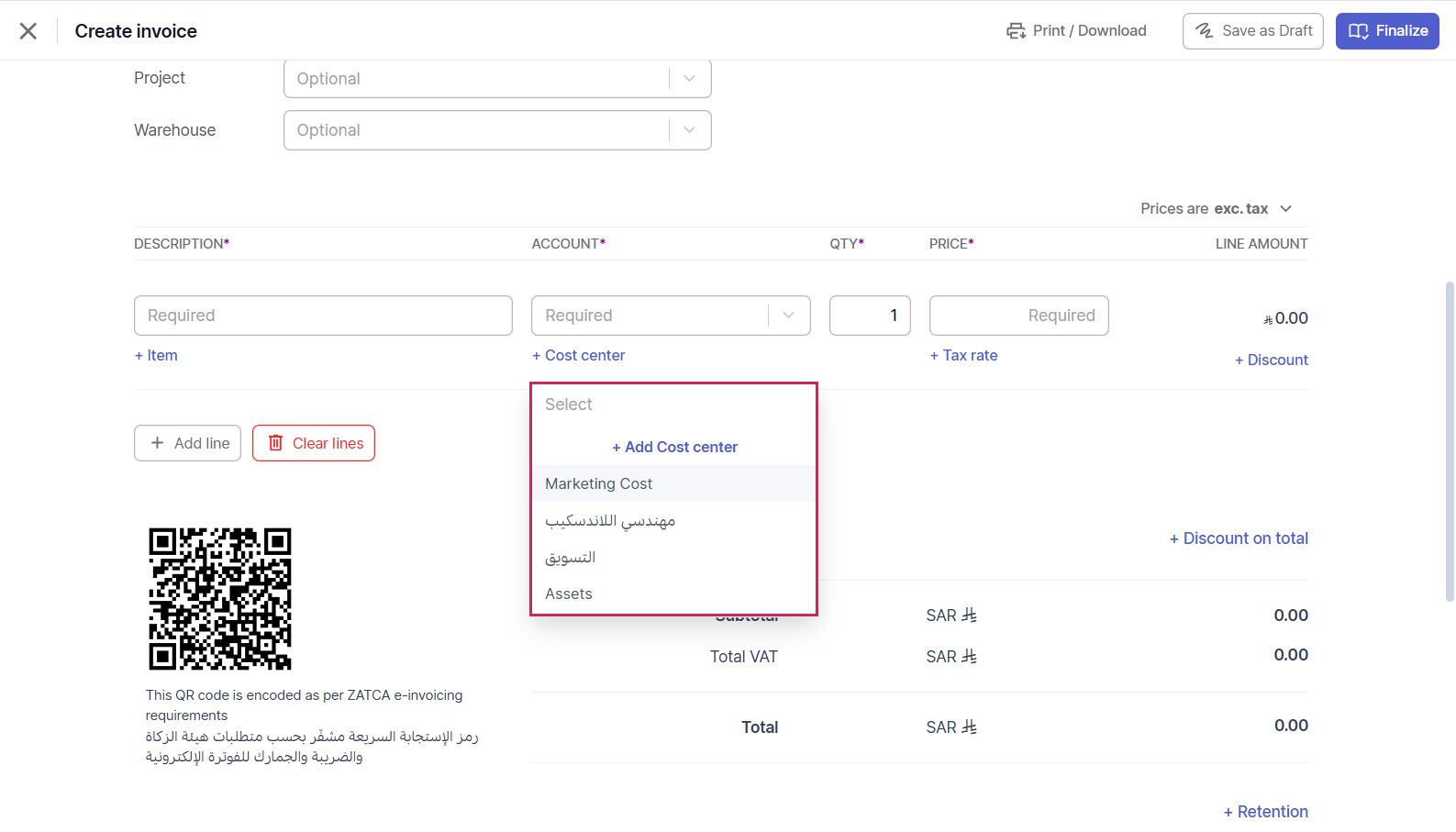Click the page vertical scrollbar

[1450, 440]
